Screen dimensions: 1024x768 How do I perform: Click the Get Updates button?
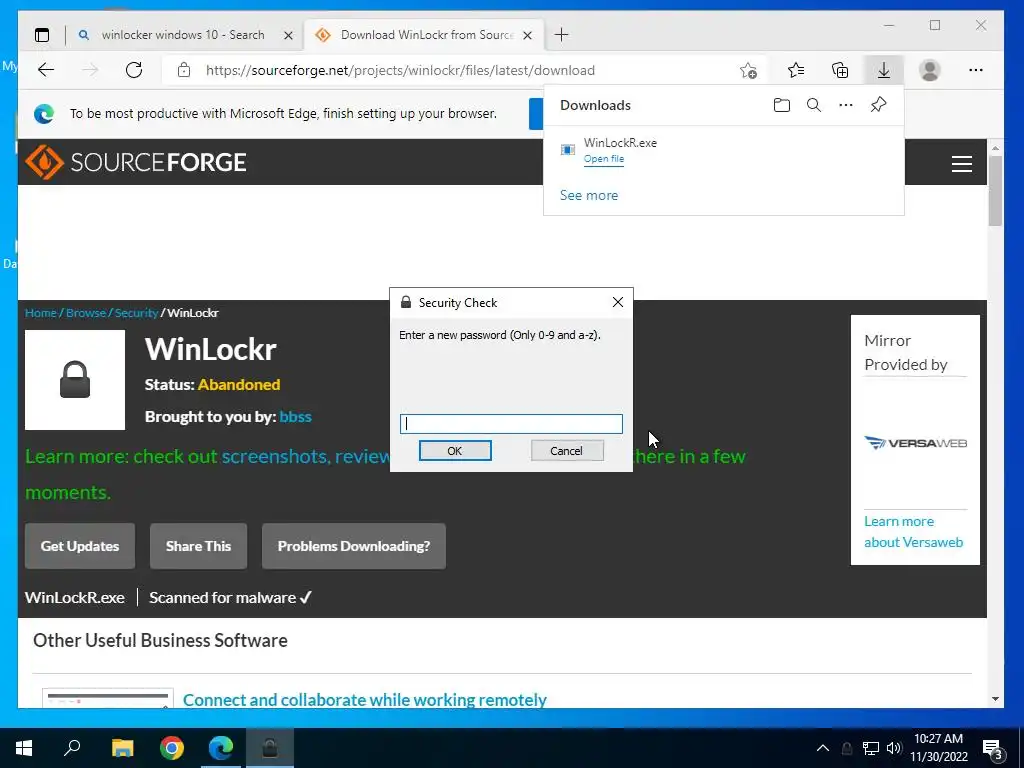[80, 546]
